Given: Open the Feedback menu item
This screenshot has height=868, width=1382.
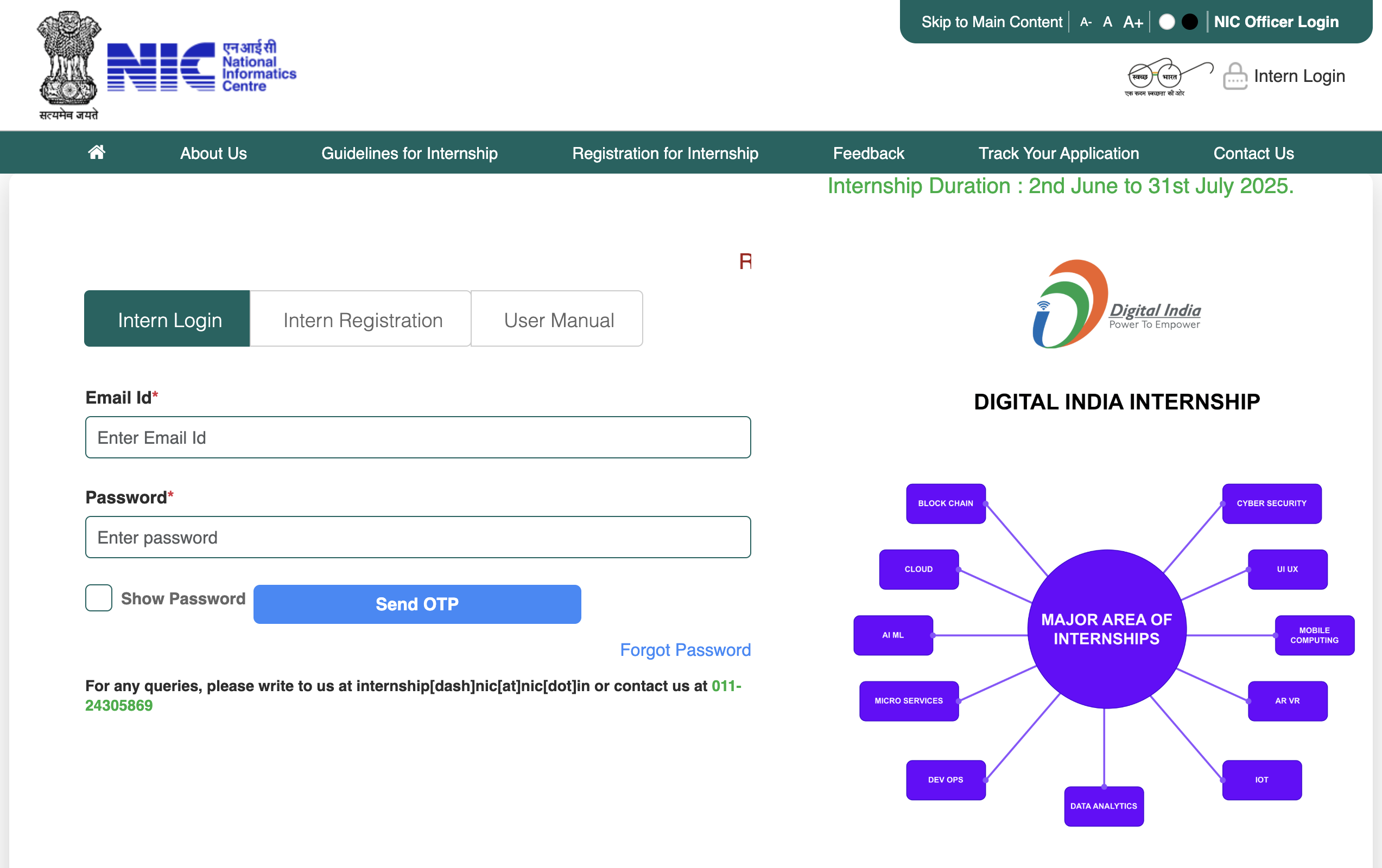Looking at the screenshot, I should 868,153.
